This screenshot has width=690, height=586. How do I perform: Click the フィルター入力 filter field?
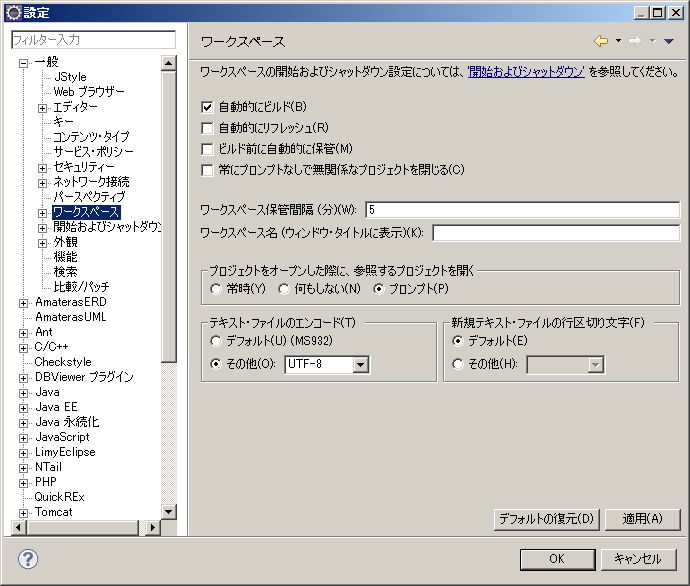pyautogui.click(x=93, y=40)
